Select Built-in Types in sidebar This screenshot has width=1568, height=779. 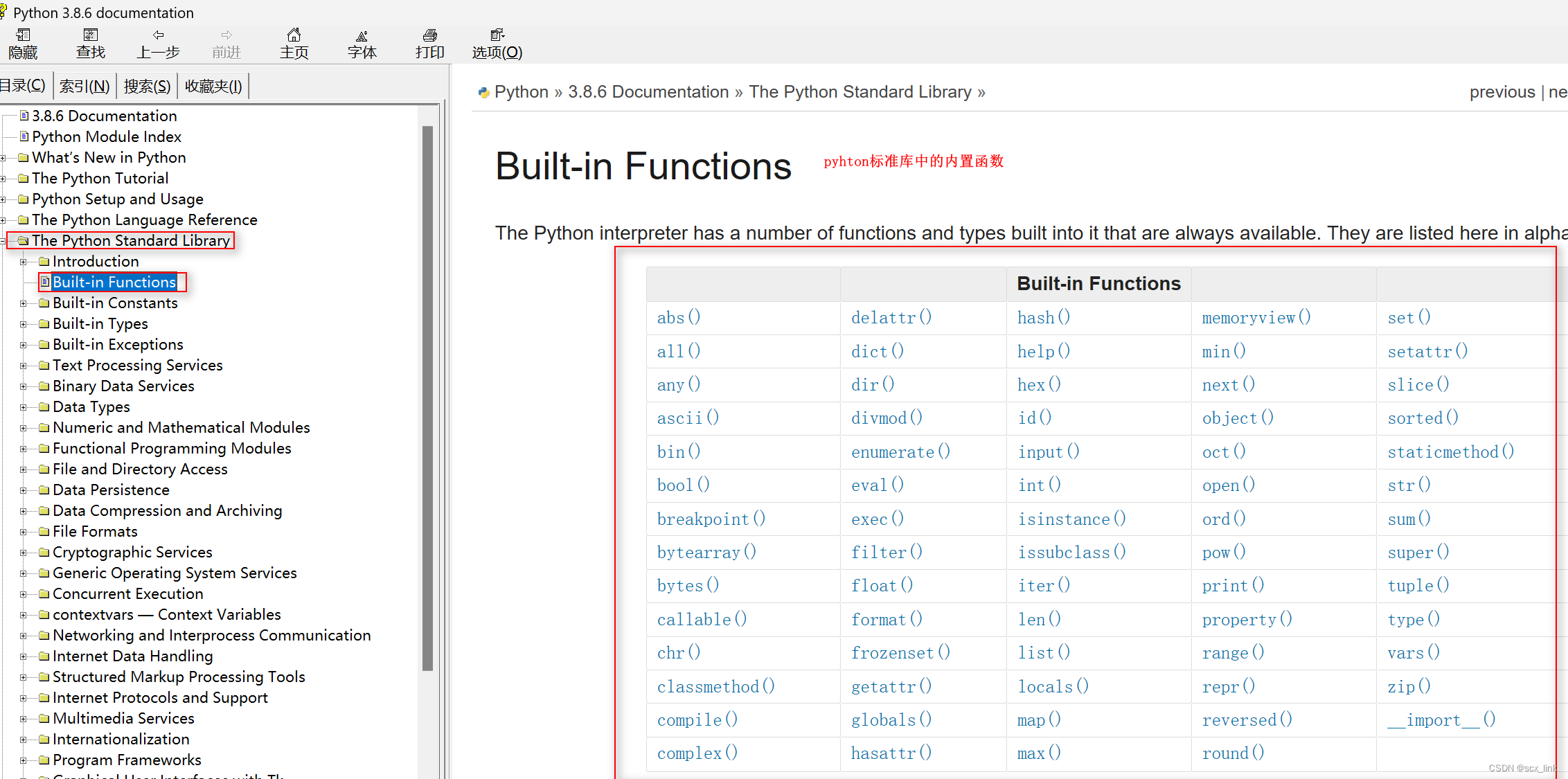tap(99, 323)
